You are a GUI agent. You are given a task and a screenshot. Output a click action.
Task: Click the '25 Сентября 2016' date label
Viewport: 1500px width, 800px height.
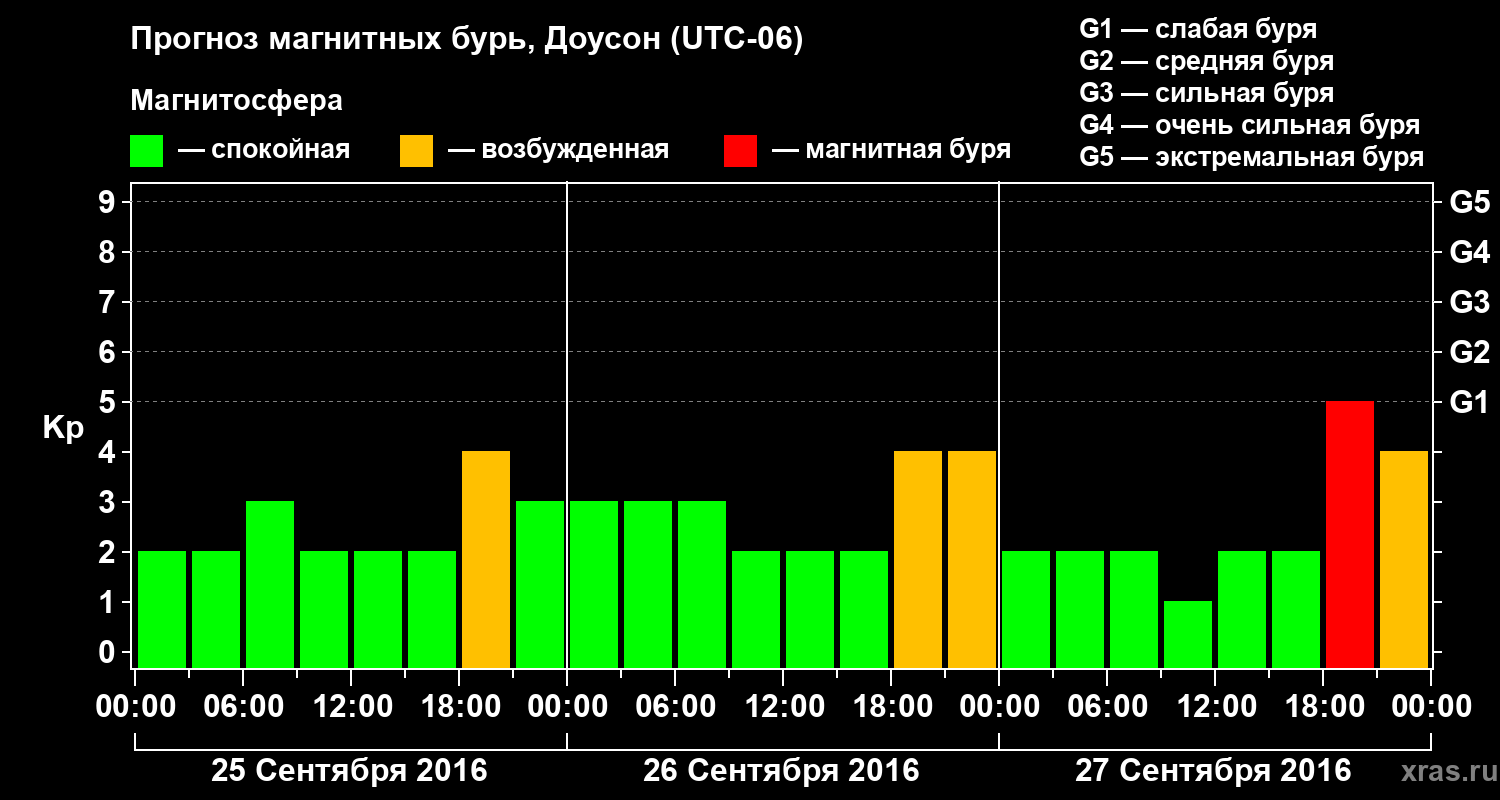pos(349,771)
